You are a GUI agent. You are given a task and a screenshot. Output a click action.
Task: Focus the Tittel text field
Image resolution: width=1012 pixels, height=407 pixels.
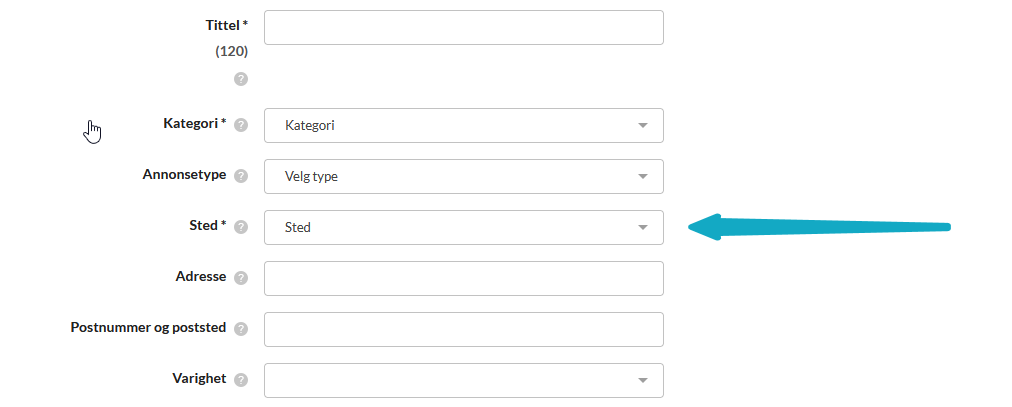(x=463, y=27)
